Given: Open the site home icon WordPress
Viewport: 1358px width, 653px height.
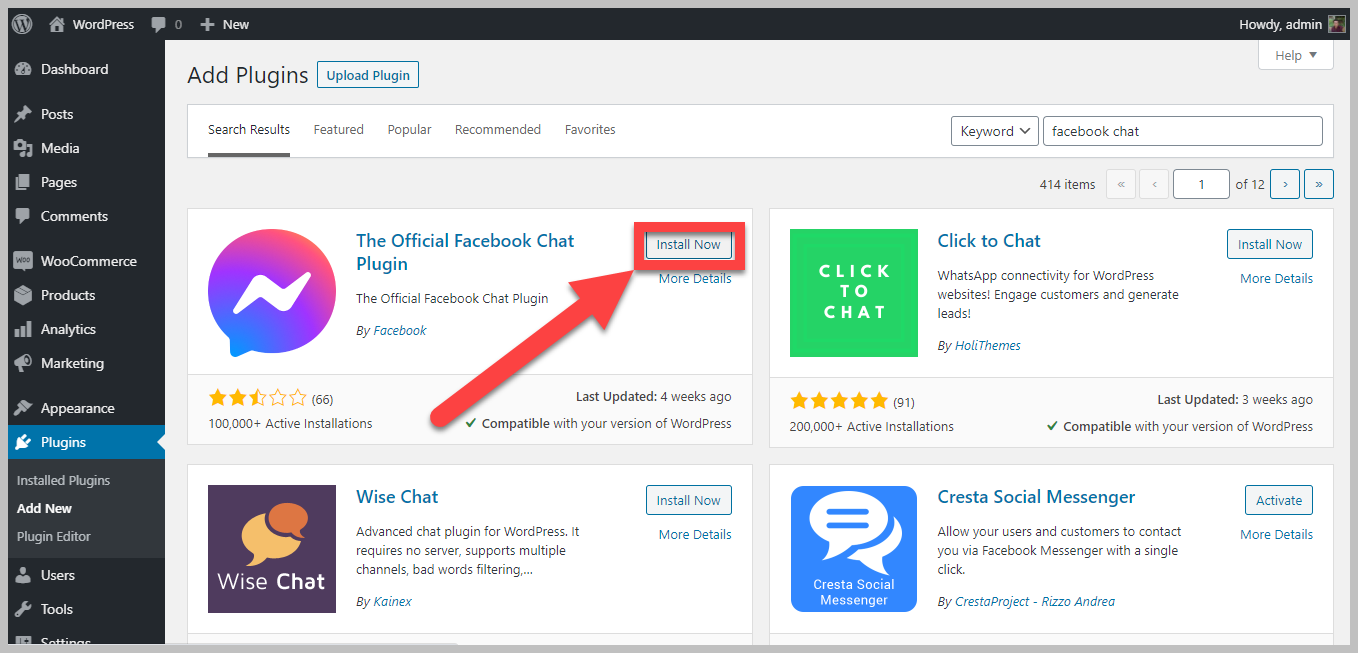Looking at the screenshot, I should coord(91,24).
